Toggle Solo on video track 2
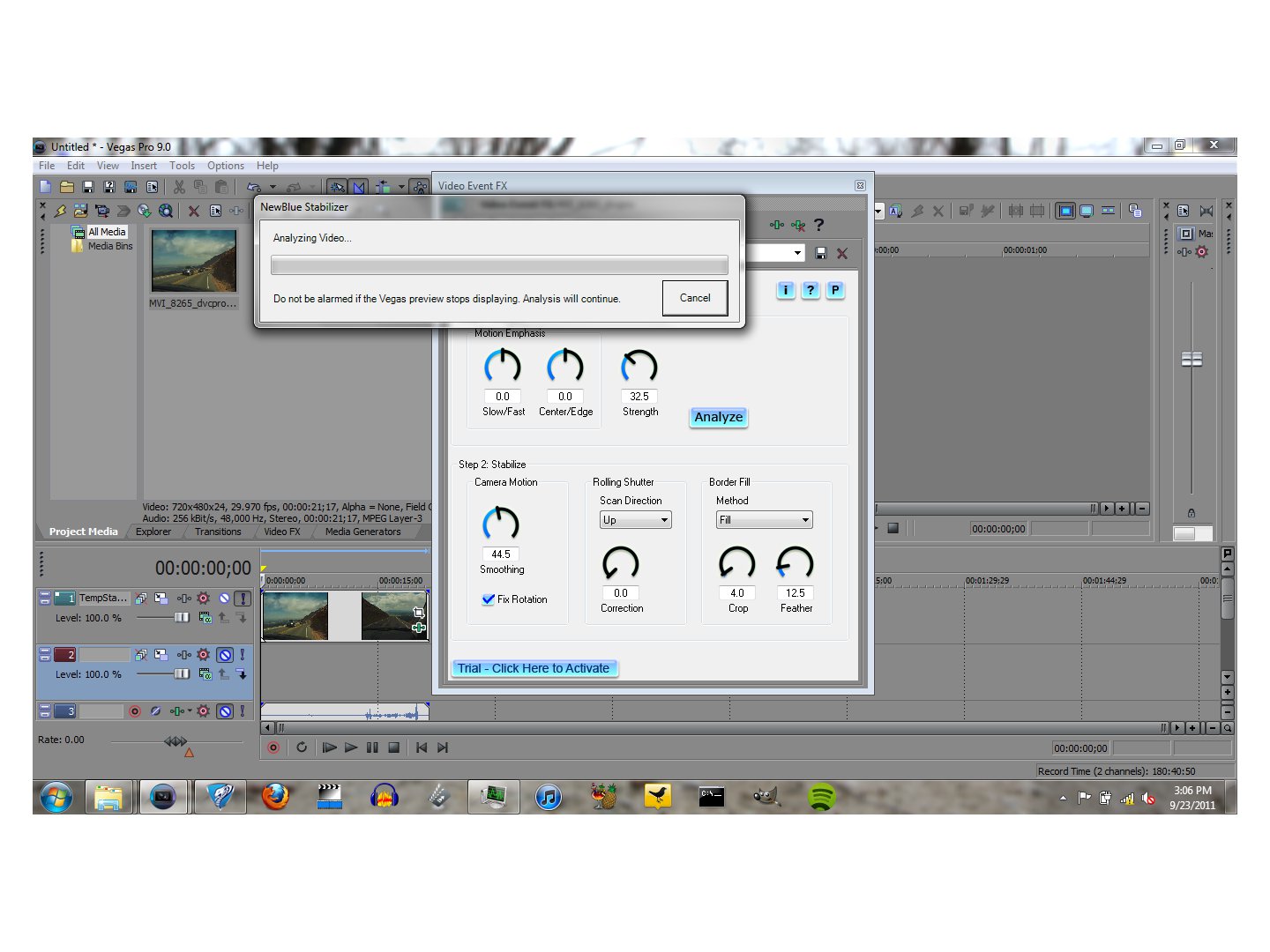 [x=243, y=655]
